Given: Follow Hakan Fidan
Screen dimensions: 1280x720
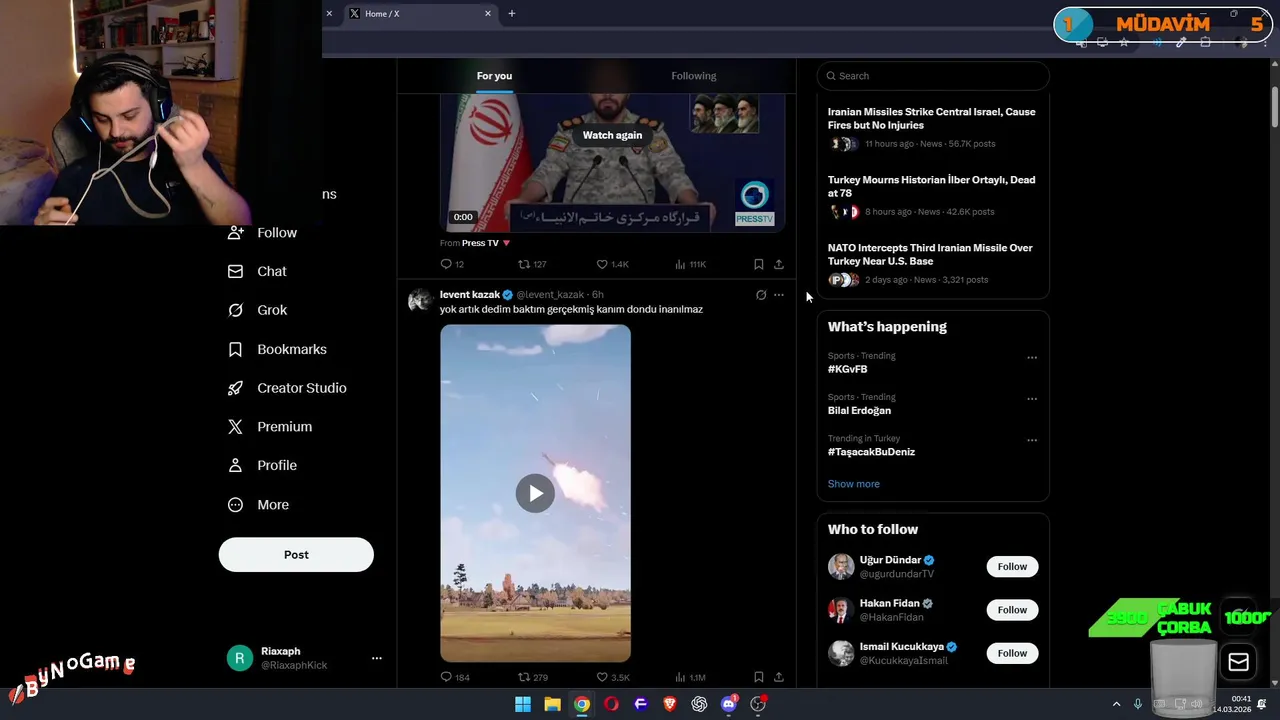Looking at the screenshot, I should click(x=1012, y=610).
